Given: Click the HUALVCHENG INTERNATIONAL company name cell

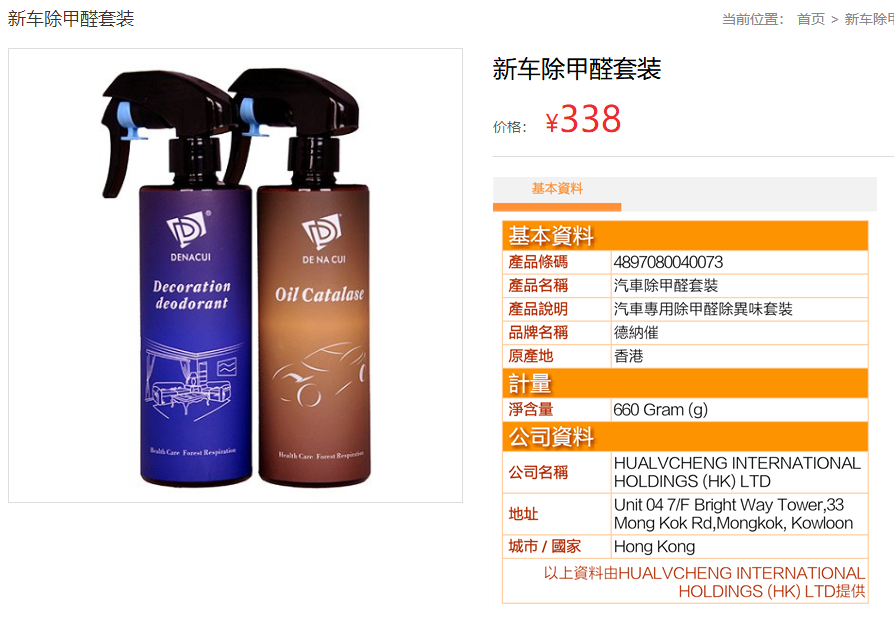Looking at the screenshot, I should [739, 472].
